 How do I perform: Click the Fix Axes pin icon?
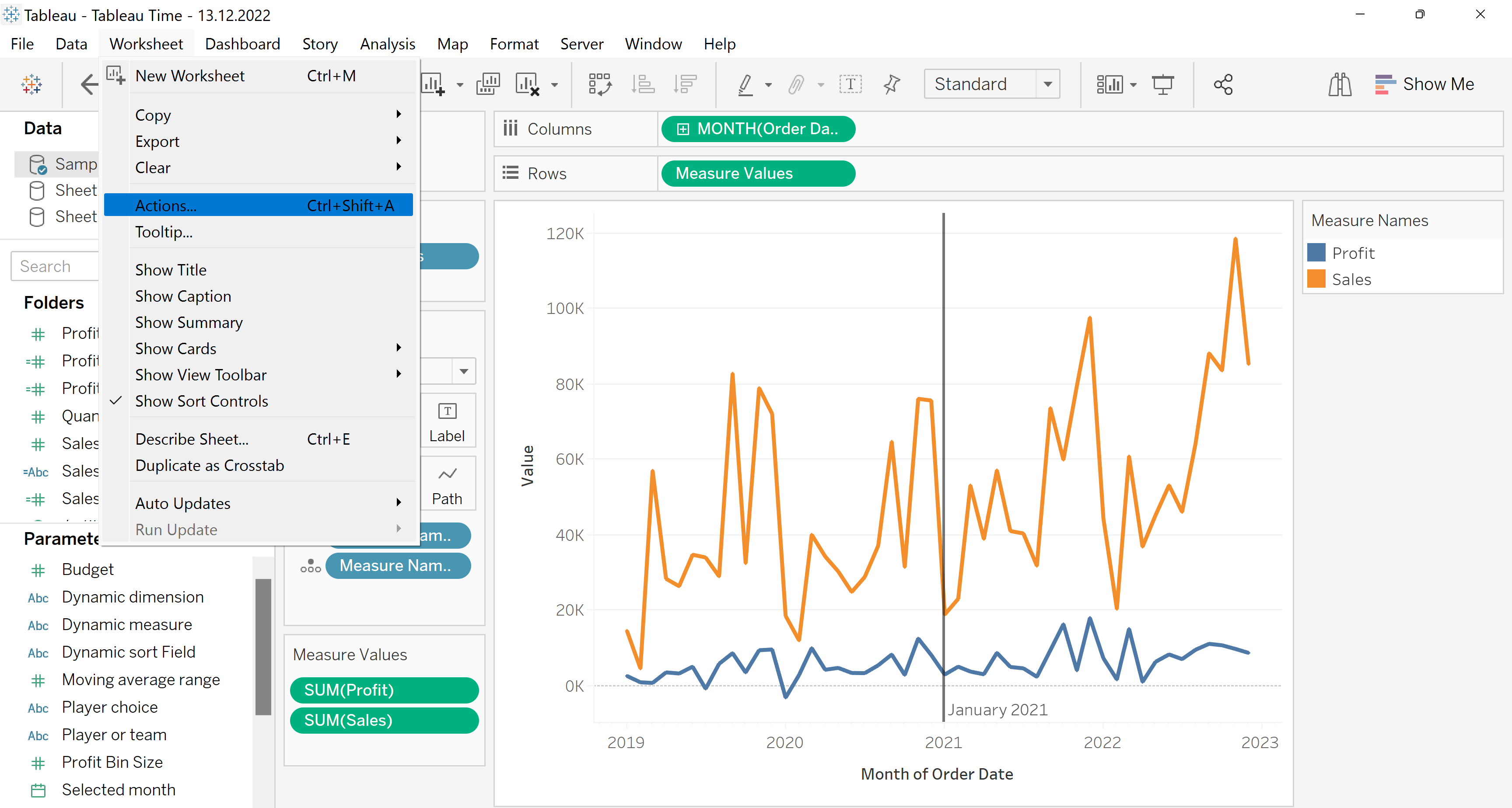[x=891, y=84]
